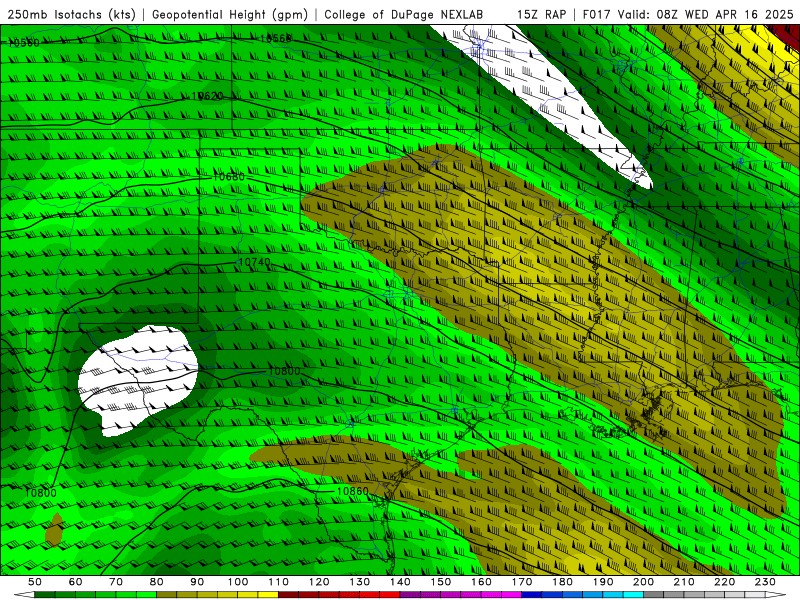Select the "15Z RAP" model run label
The height and width of the screenshot is (600, 800).
(541, 14)
